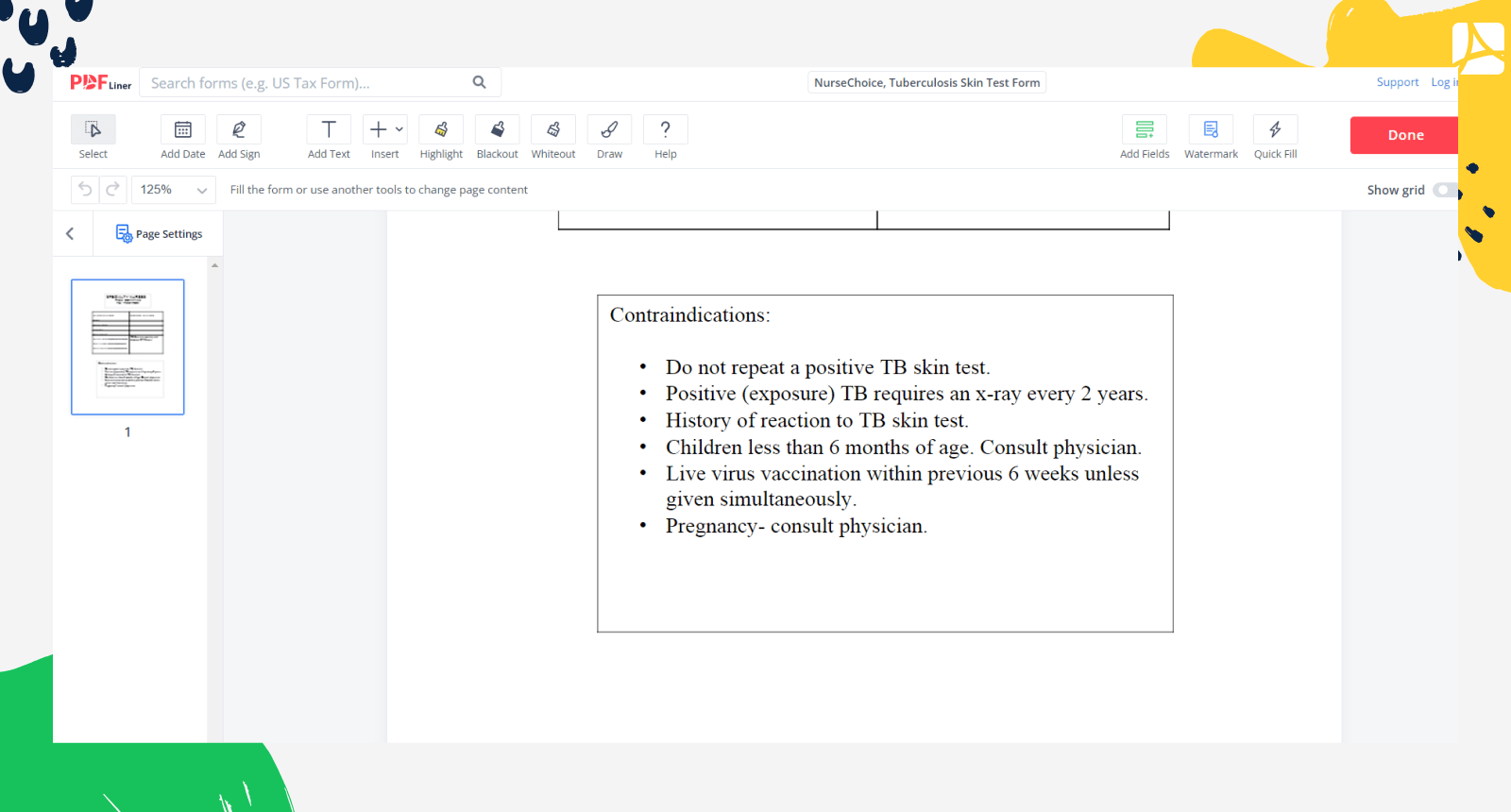The image size is (1511, 812).
Task: Choose the Add Sign tool
Action: (x=239, y=138)
